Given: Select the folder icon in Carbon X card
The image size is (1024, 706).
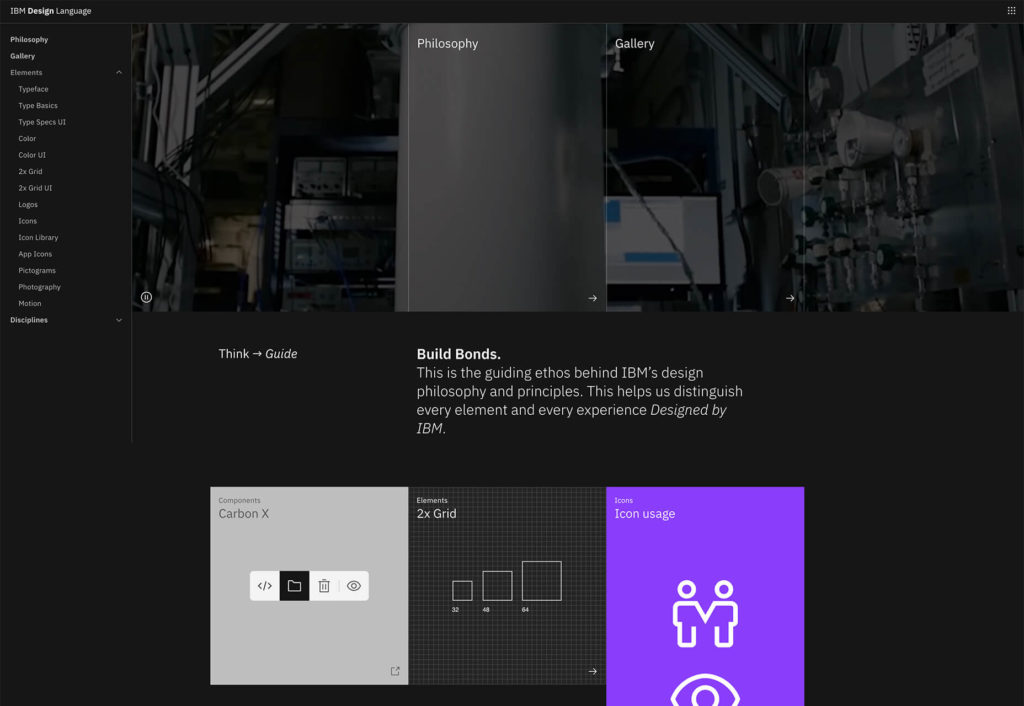Looking at the screenshot, I should [294, 586].
